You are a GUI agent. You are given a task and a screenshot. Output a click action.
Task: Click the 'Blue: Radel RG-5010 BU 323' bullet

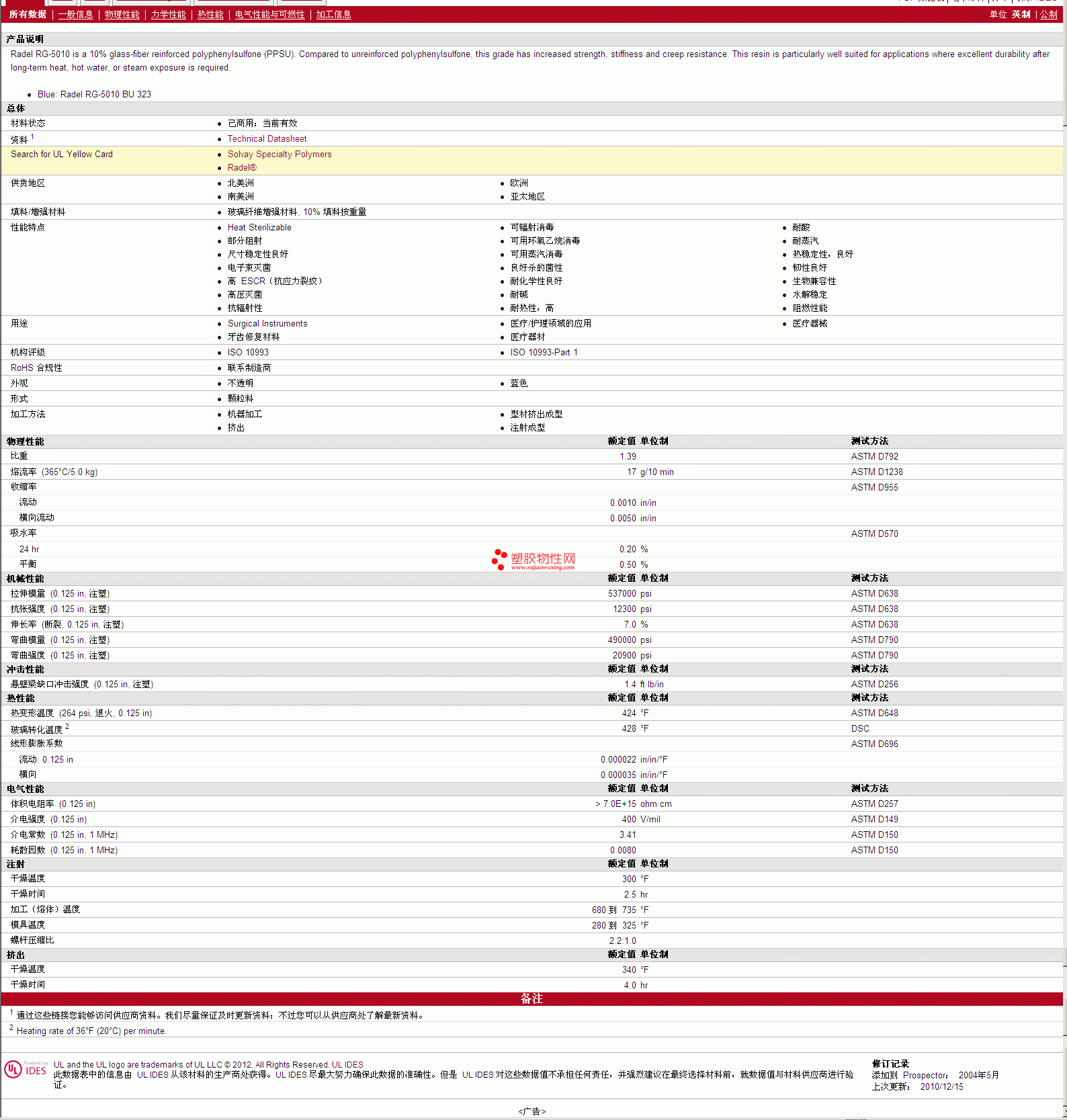pos(94,94)
